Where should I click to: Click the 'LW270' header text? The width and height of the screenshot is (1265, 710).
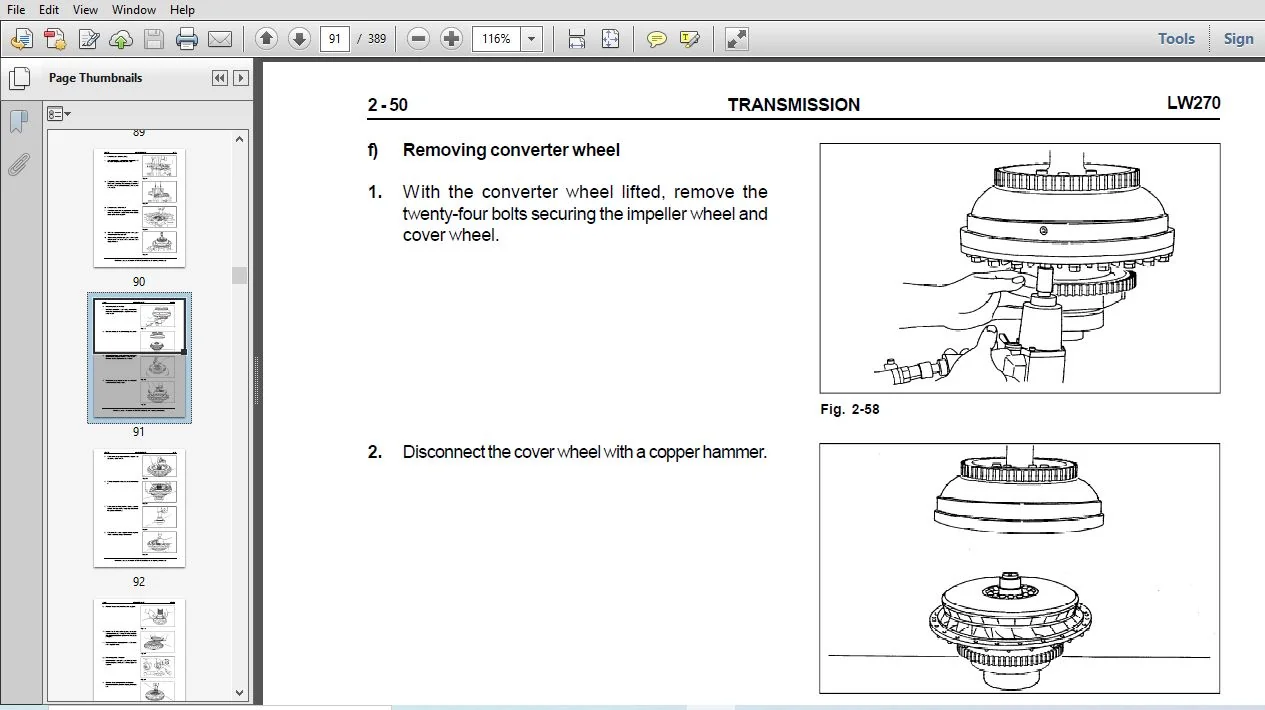[x=1193, y=103]
